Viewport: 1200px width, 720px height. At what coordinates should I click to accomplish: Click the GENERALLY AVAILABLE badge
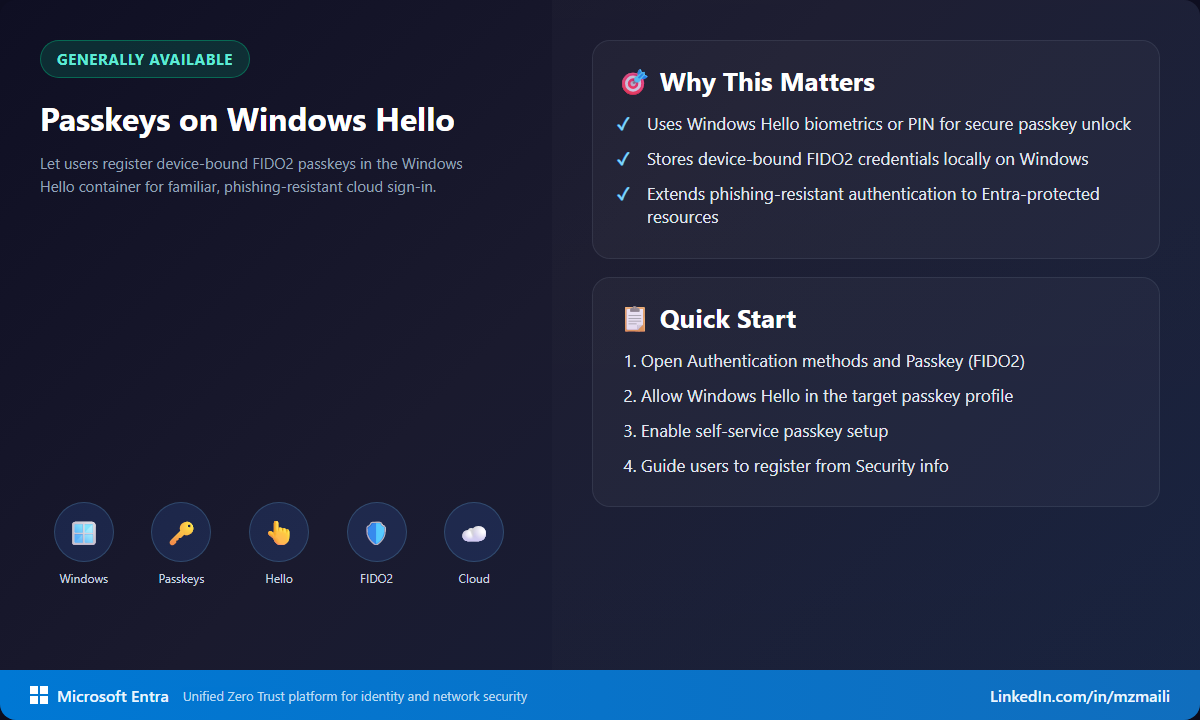click(x=145, y=59)
